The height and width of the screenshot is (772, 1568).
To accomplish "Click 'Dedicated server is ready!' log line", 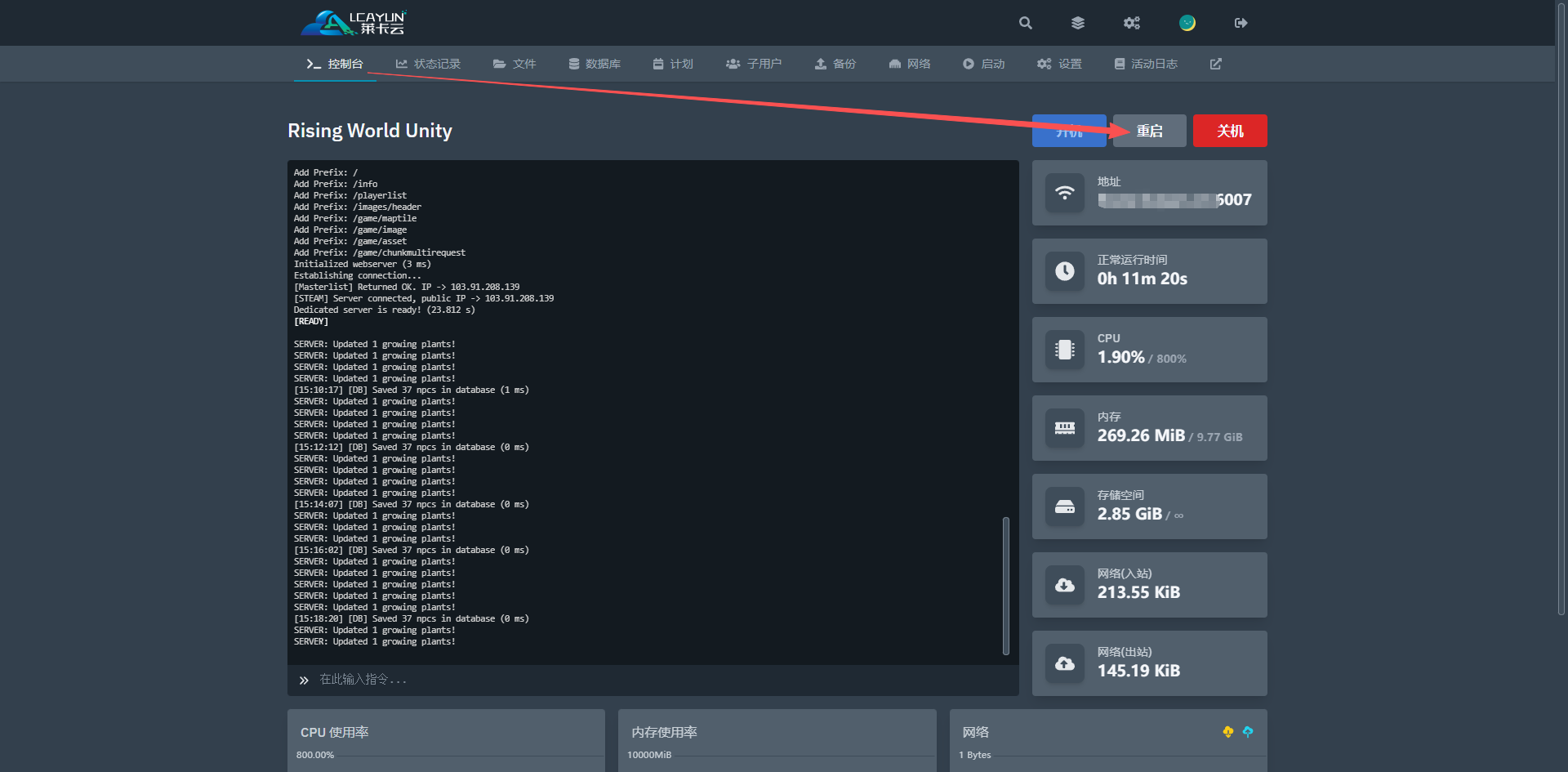I will [385, 310].
